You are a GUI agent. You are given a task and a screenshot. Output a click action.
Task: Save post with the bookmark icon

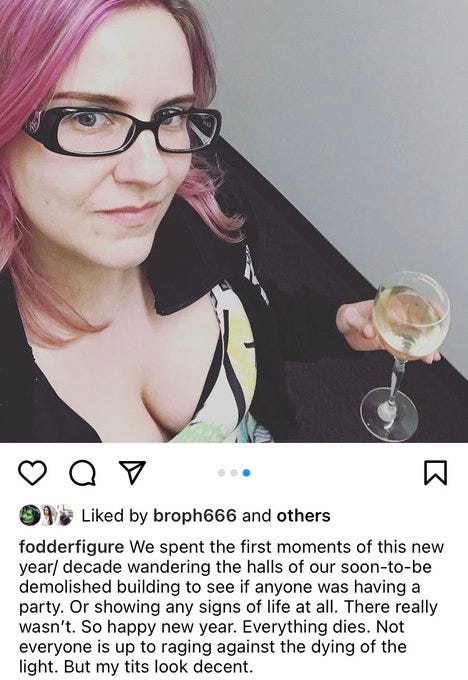(435, 473)
